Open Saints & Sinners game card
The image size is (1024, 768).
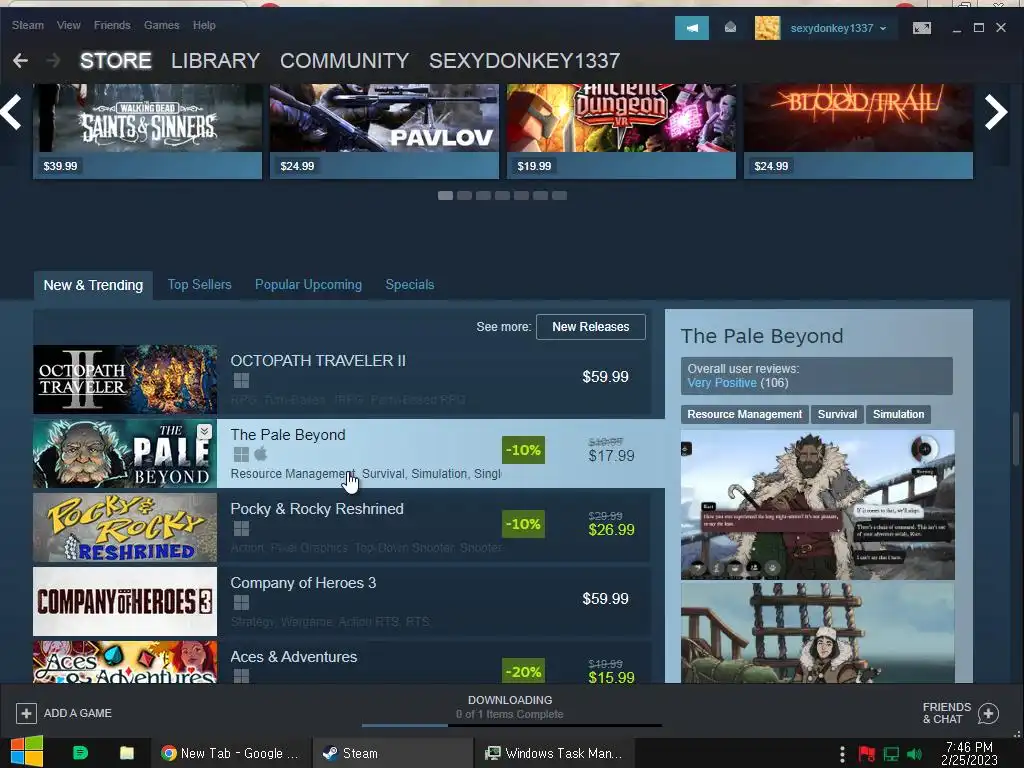[x=148, y=131]
